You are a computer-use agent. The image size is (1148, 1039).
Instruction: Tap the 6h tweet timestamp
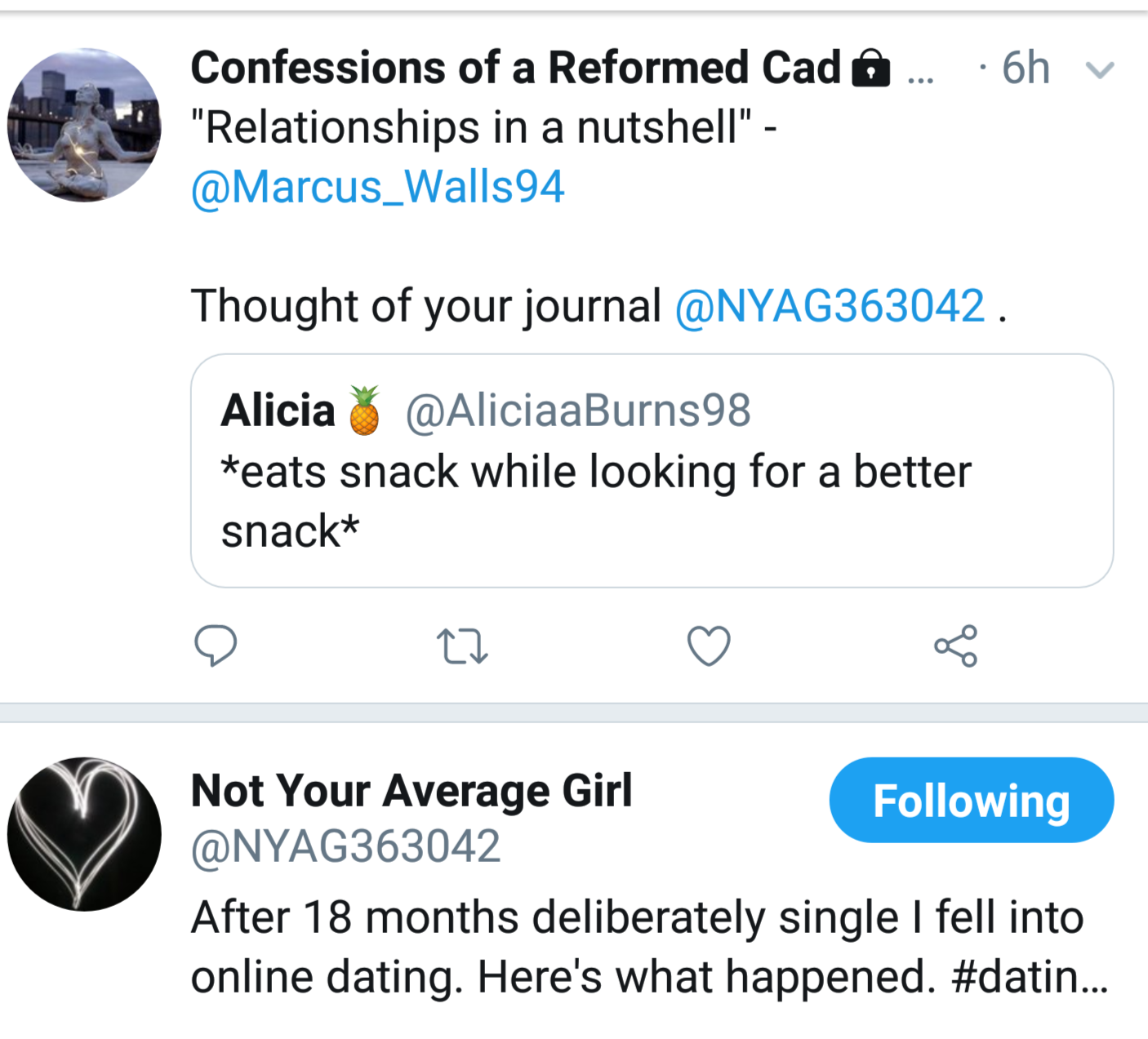1026,68
